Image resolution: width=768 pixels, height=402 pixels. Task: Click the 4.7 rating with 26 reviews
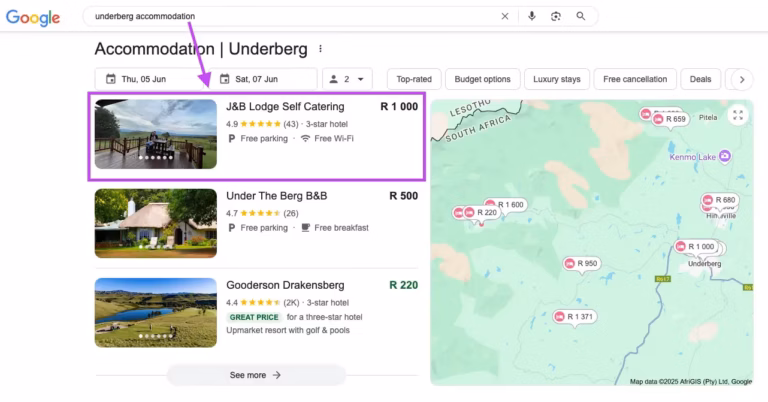[262, 213]
